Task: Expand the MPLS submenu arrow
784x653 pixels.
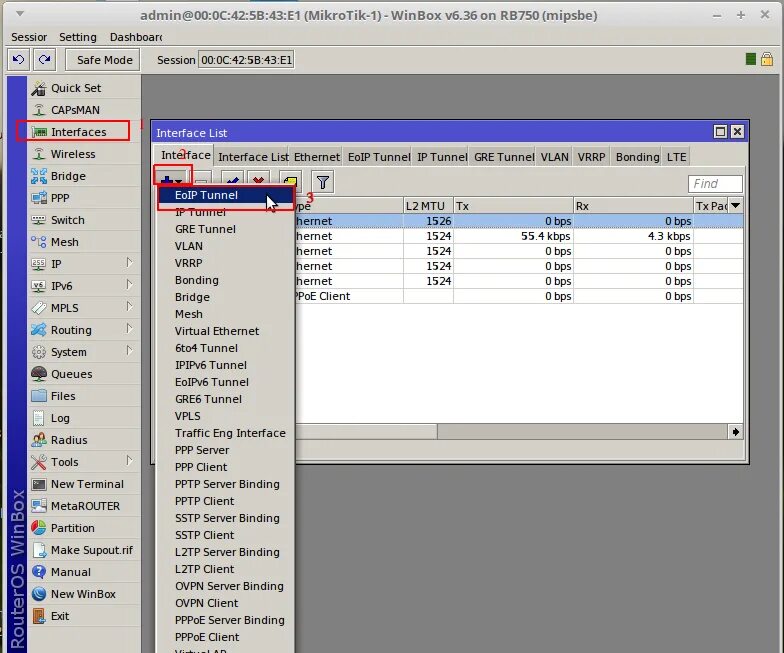Action: pyautogui.click(x=129, y=307)
